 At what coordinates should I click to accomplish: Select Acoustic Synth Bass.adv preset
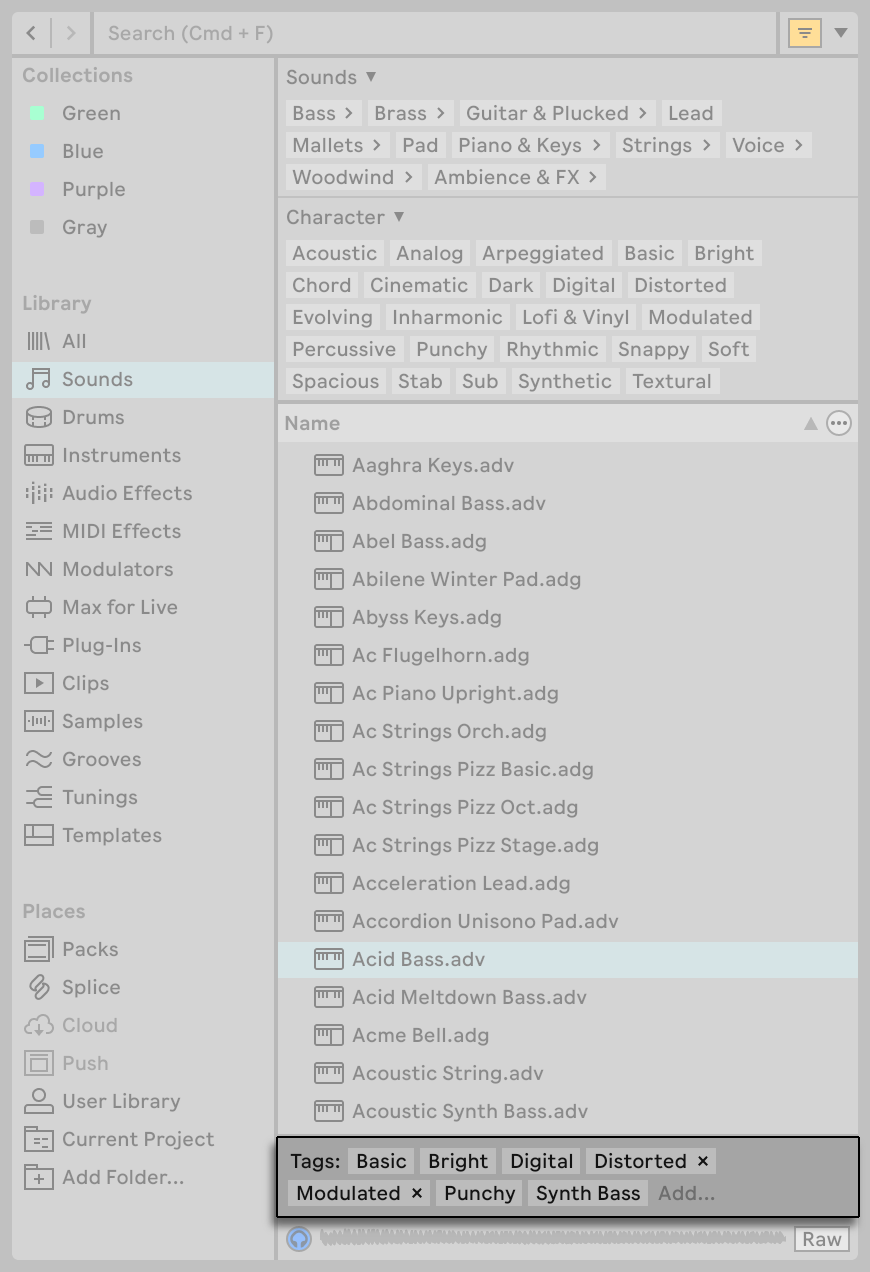(568, 1111)
